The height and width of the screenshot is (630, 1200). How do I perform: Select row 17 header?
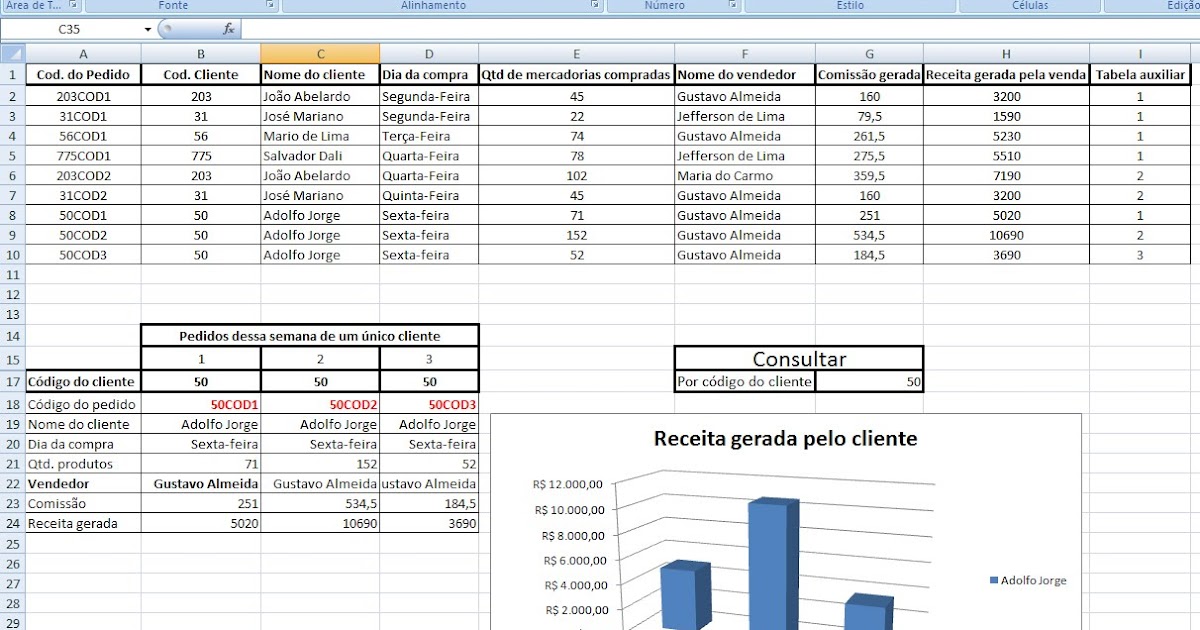pyautogui.click(x=14, y=383)
